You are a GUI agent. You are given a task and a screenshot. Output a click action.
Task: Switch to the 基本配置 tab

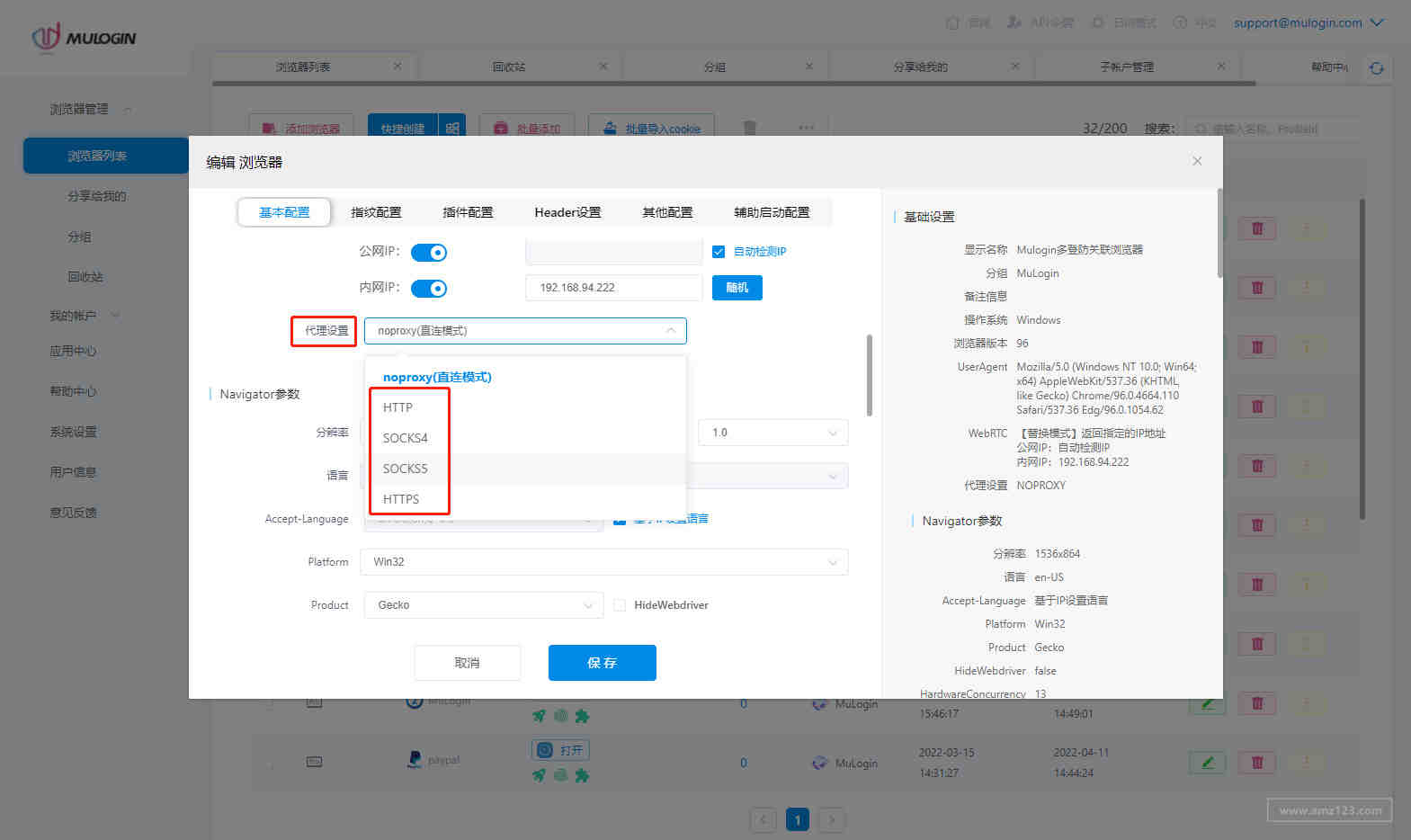tap(284, 212)
